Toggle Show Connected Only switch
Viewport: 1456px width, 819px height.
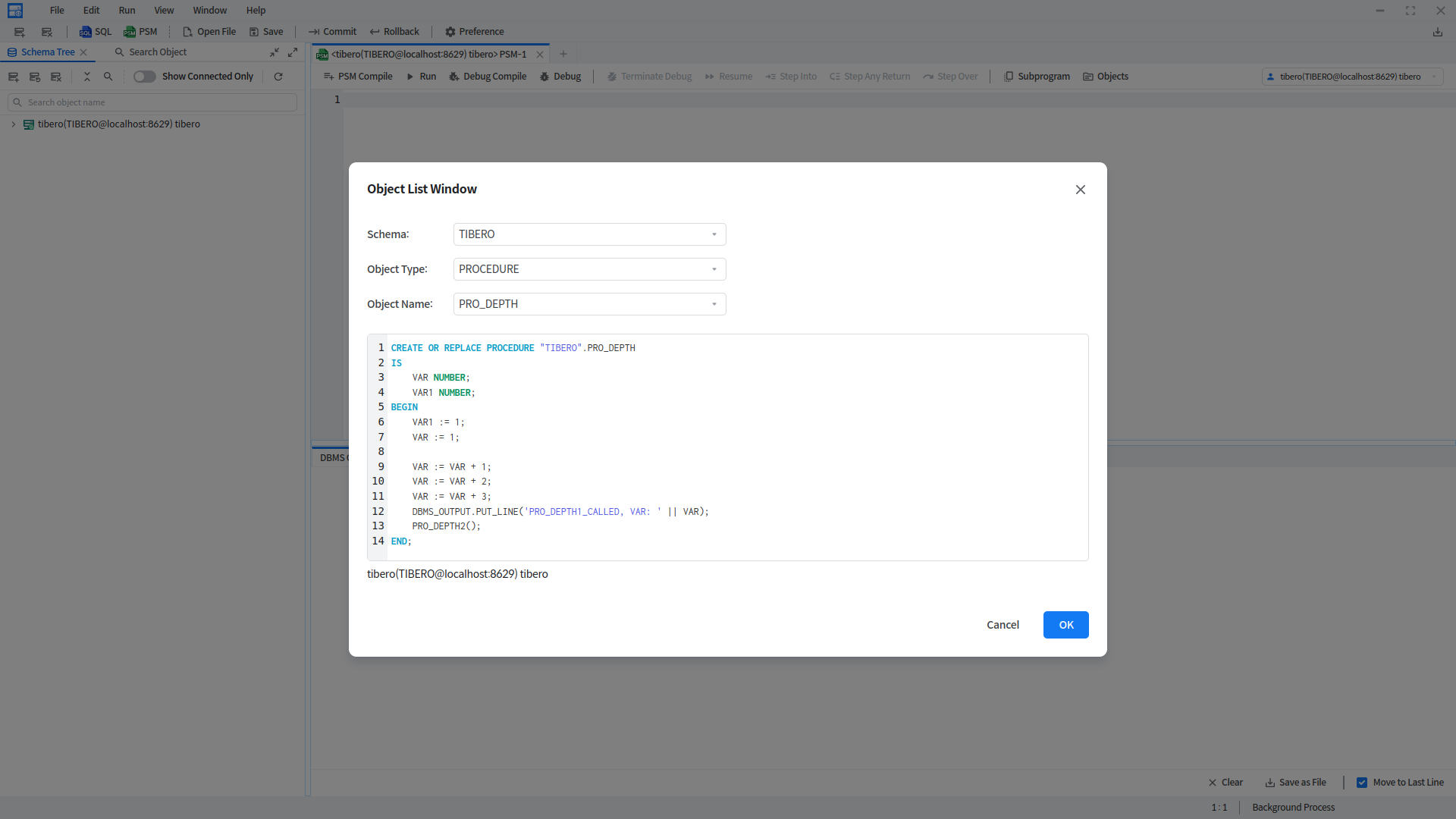144,77
